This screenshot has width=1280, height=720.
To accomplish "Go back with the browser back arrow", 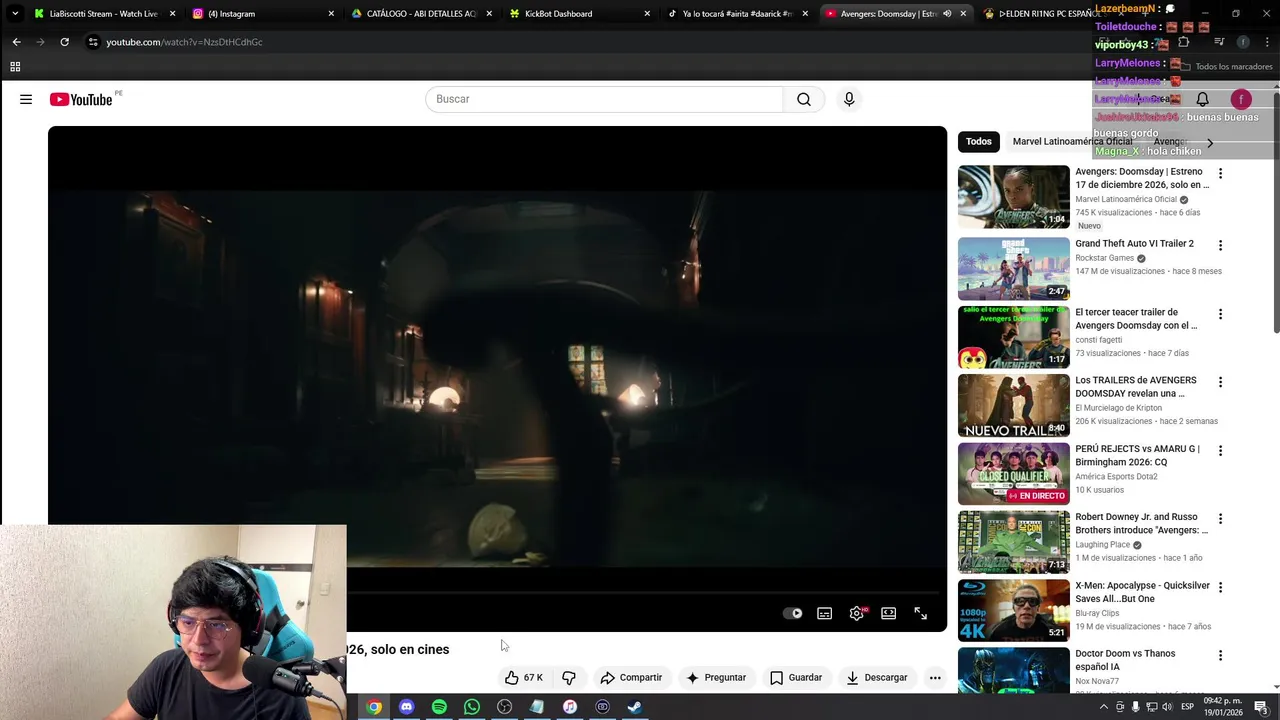I will pos(16,42).
